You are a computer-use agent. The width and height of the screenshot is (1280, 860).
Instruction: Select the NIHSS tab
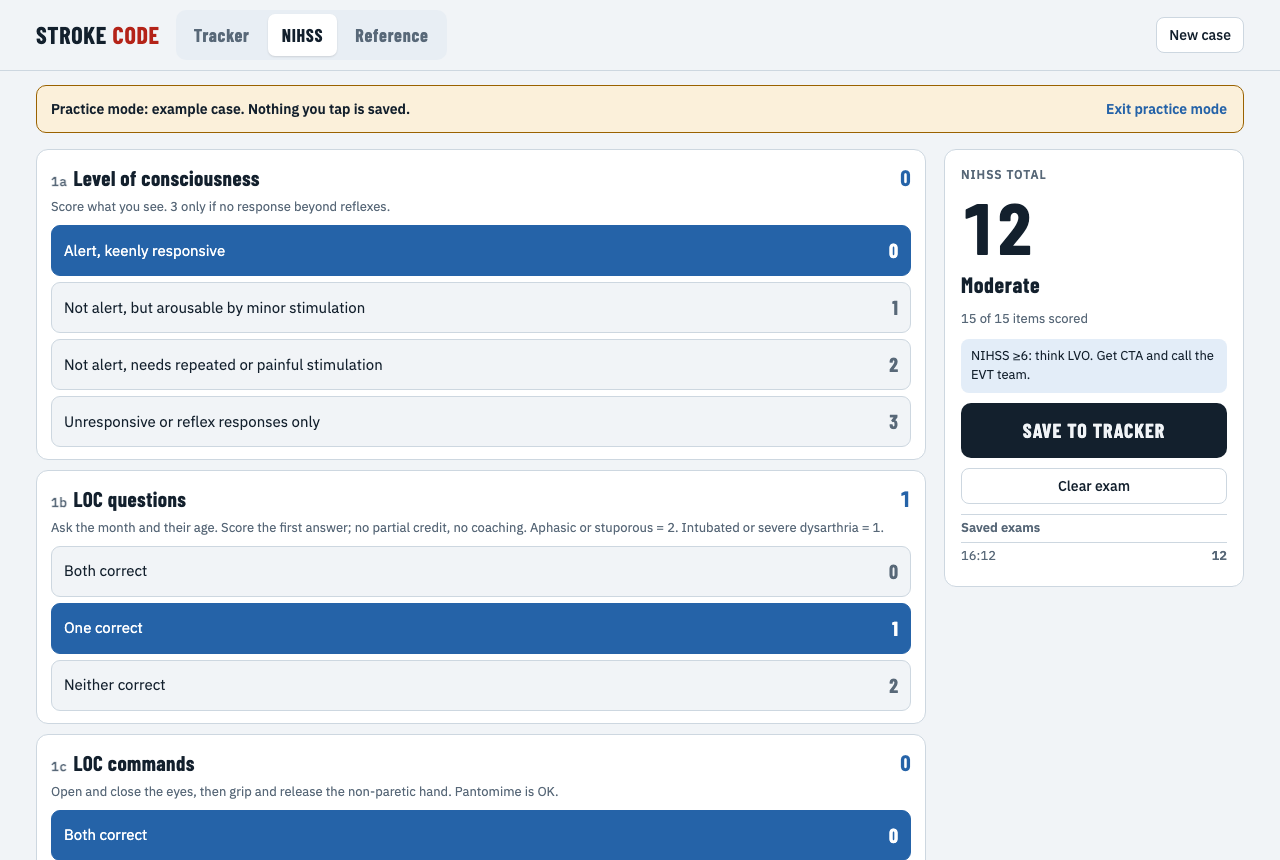tap(302, 35)
